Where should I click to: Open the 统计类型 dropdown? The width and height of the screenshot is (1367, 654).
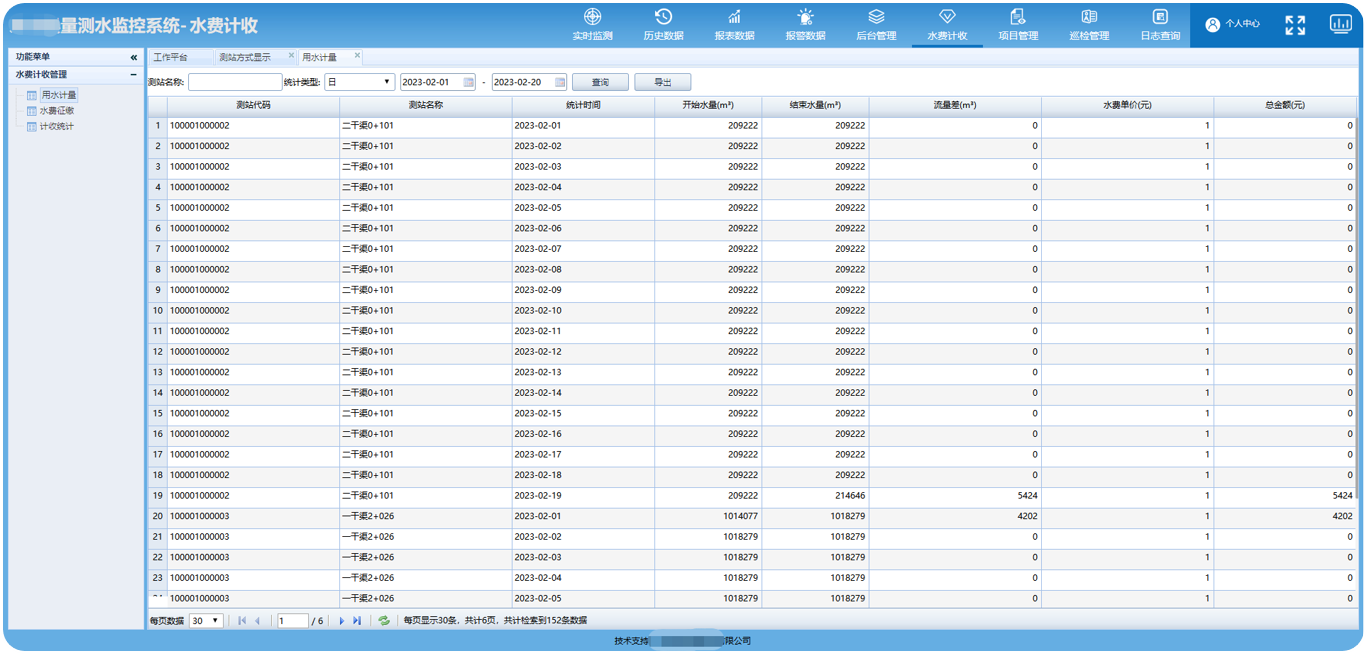[360, 82]
